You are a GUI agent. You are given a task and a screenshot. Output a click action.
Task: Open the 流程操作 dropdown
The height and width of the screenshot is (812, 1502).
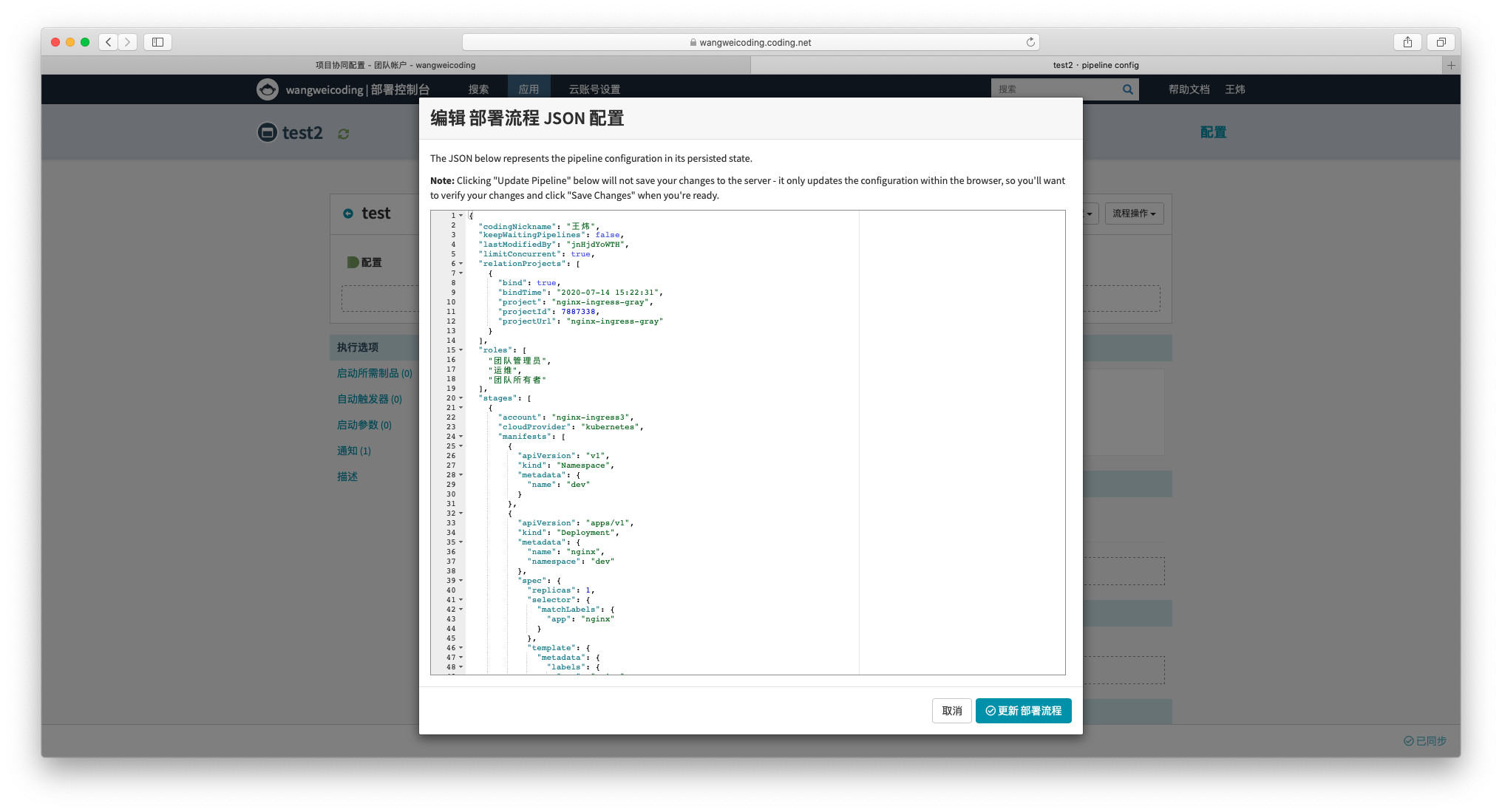1134,214
